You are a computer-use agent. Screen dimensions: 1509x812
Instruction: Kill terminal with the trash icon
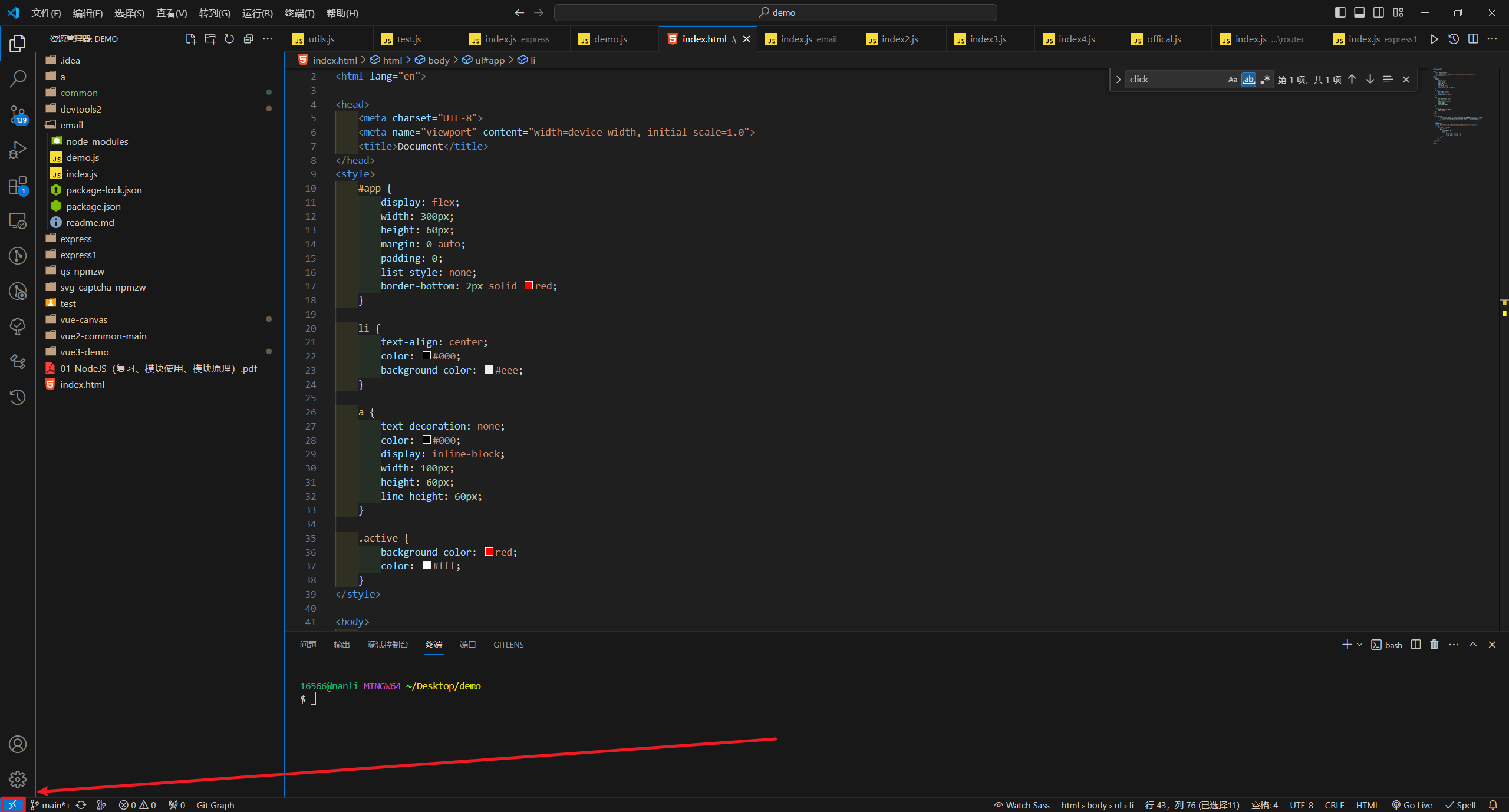tap(1434, 645)
